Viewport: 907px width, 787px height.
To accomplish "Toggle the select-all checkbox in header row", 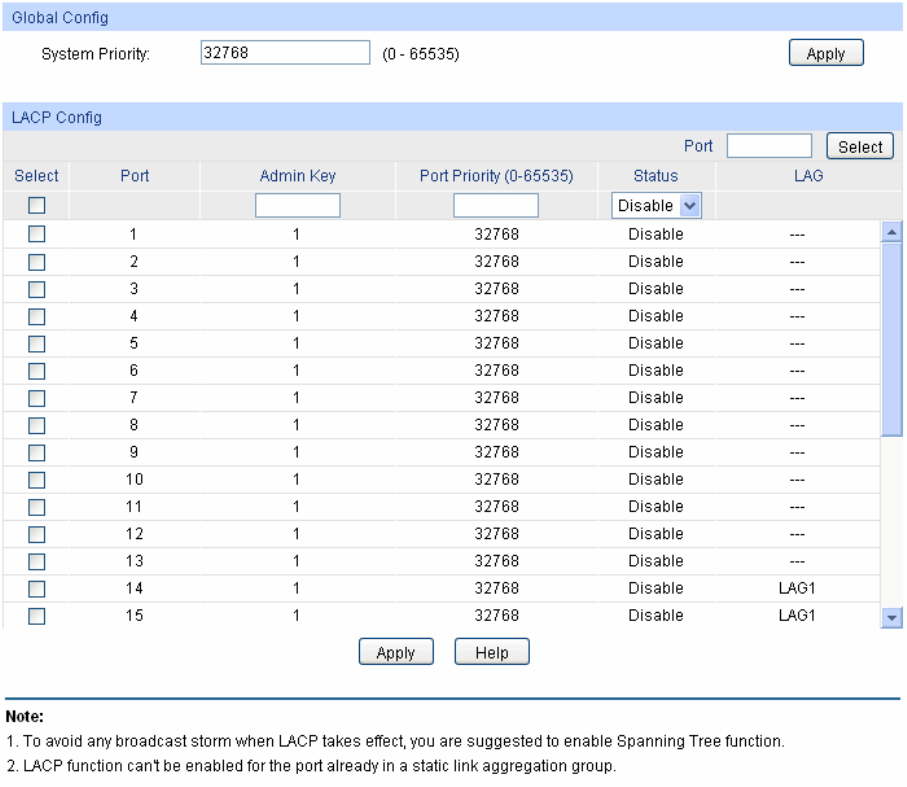I will coord(36,206).
